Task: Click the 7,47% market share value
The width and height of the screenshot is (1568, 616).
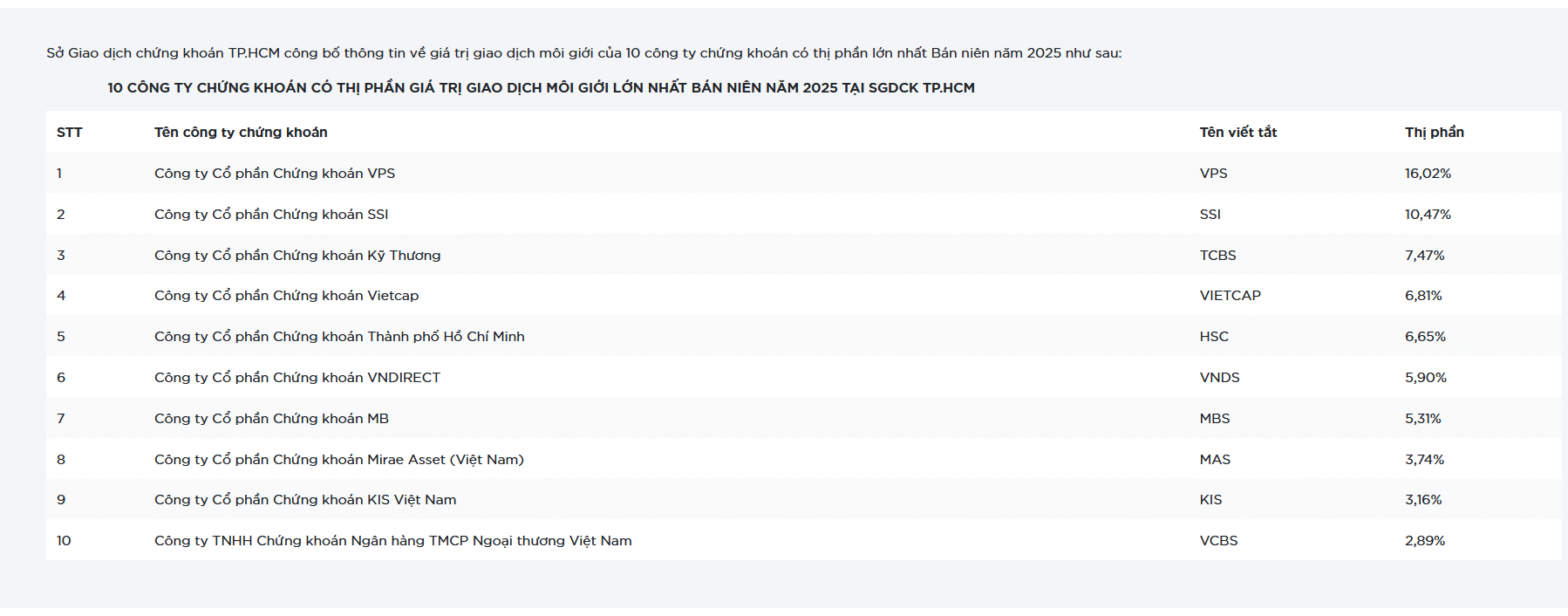Action: coord(1424,256)
